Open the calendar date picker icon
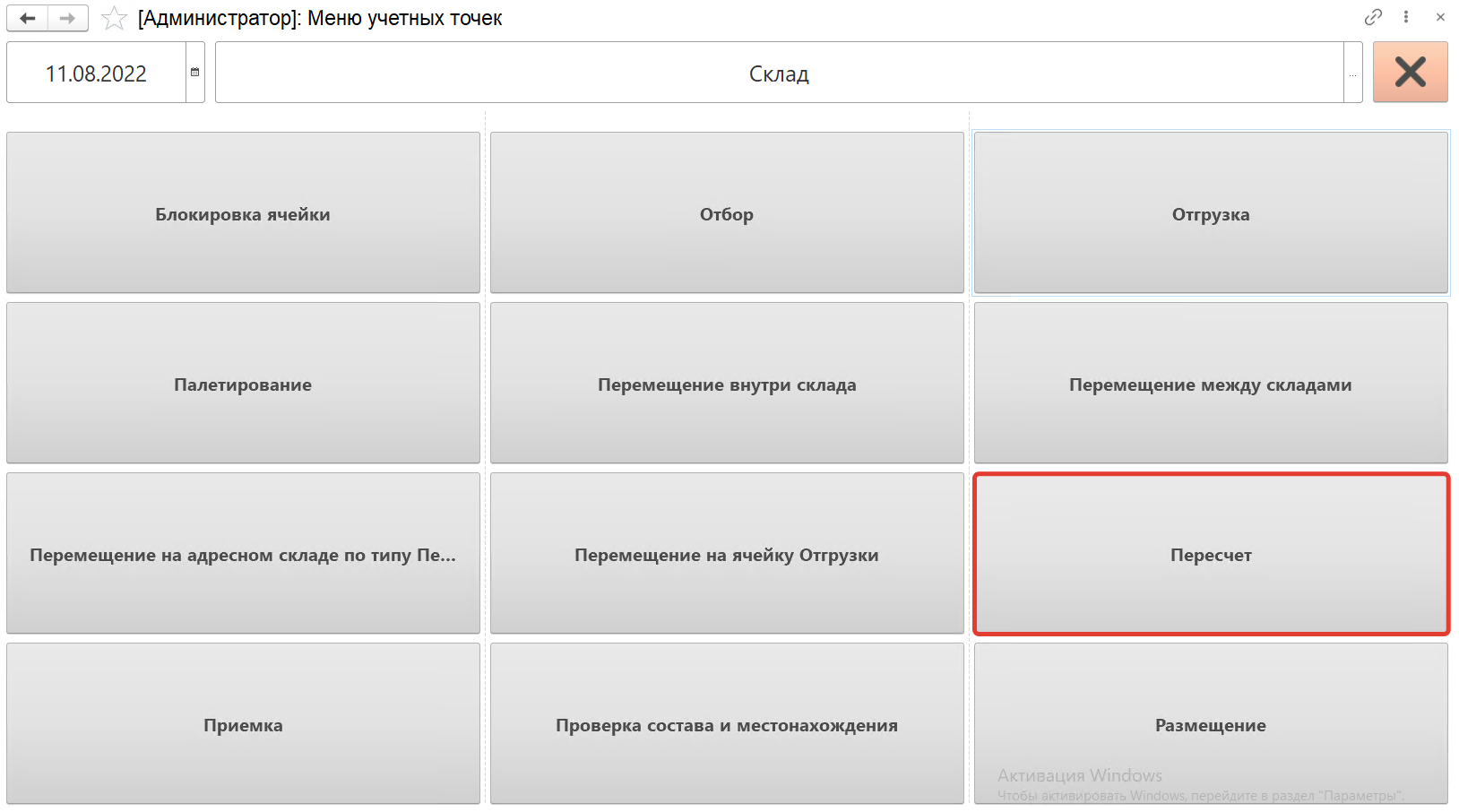The height and width of the screenshot is (812, 1459). point(194,73)
